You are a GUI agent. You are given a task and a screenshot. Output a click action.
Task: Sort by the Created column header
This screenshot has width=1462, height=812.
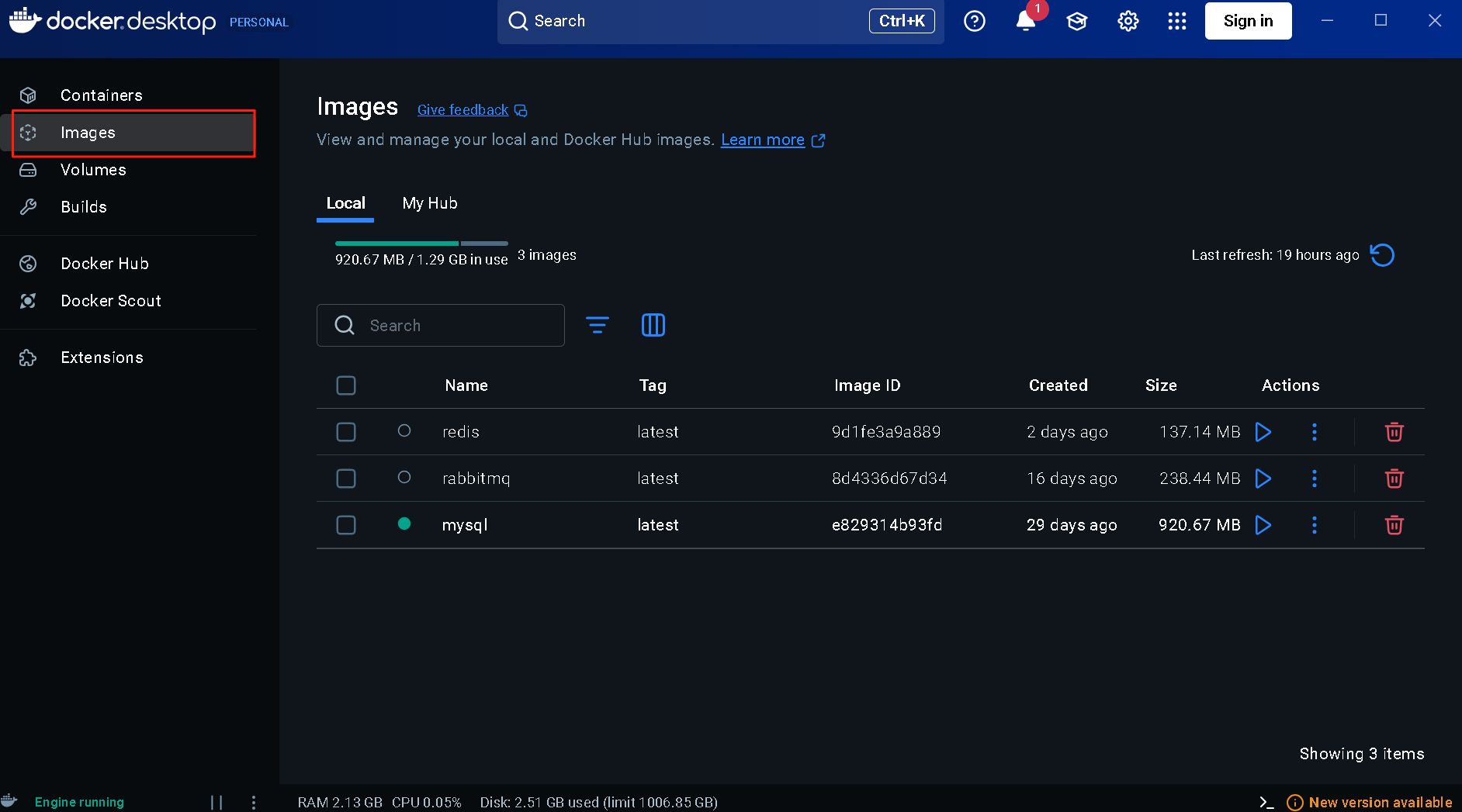pyautogui.click(x=1058, y=385)
